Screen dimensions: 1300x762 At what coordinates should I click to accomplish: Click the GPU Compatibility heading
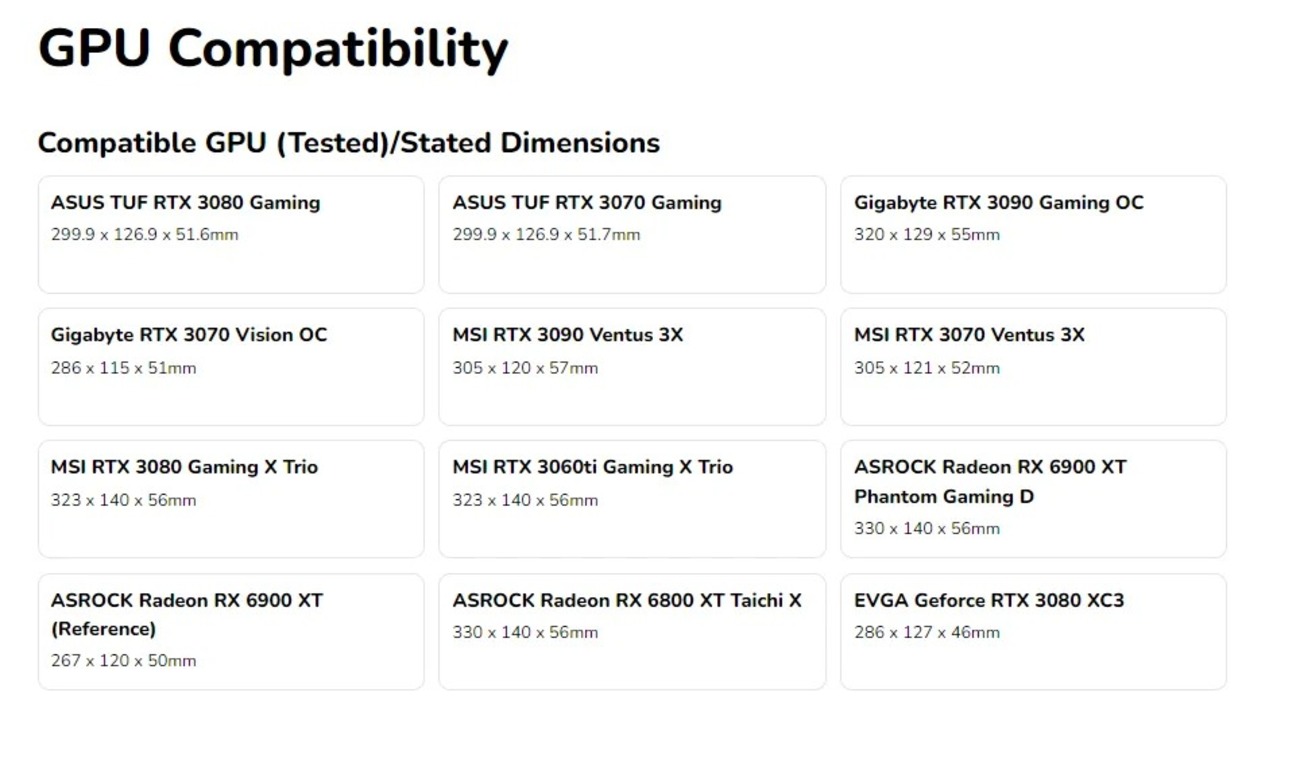click(273, 49)
